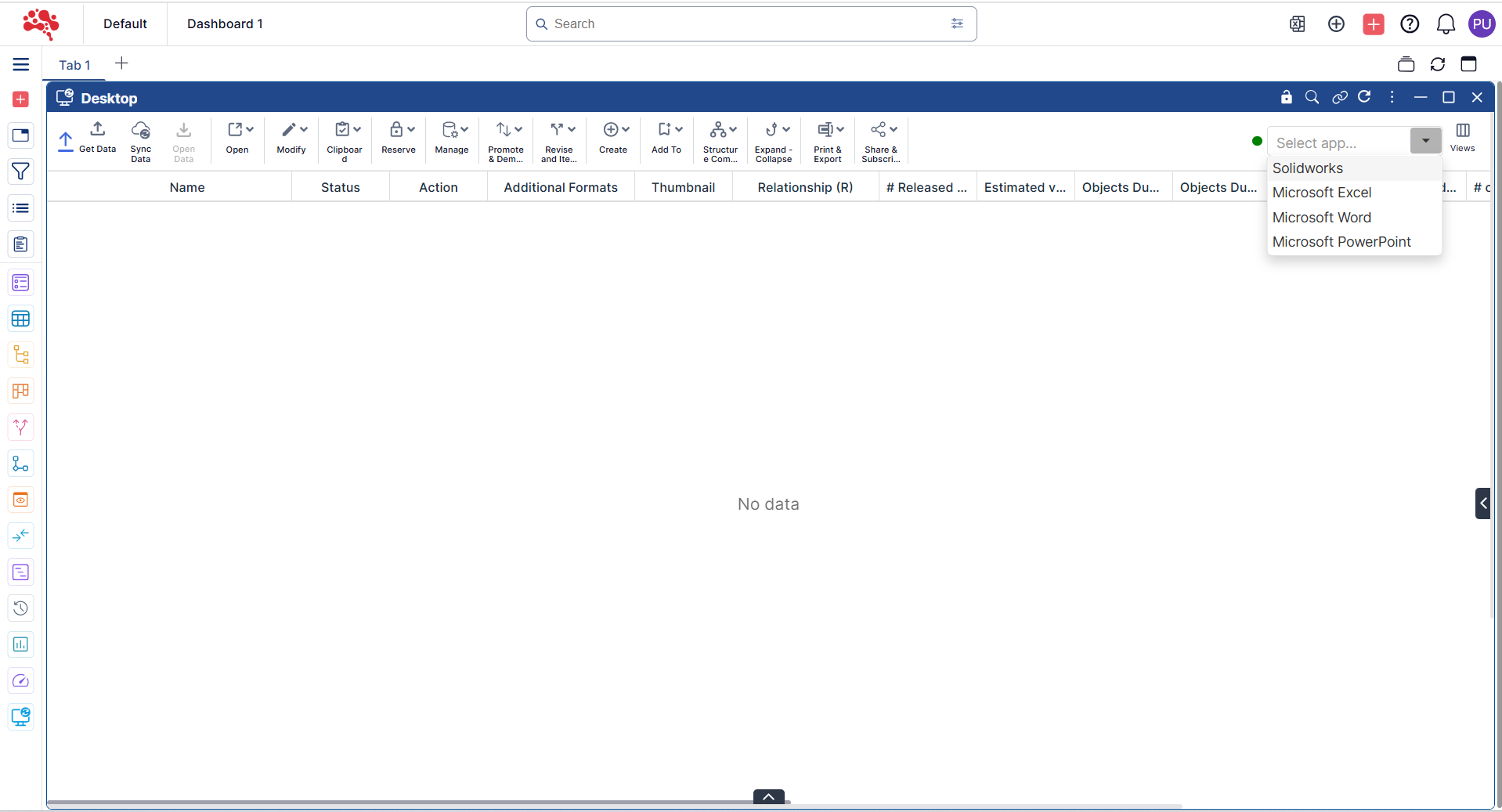Open the filter funnel in the sidebar
Viewport: 1502px width, 812px height.
coord(21,171)
